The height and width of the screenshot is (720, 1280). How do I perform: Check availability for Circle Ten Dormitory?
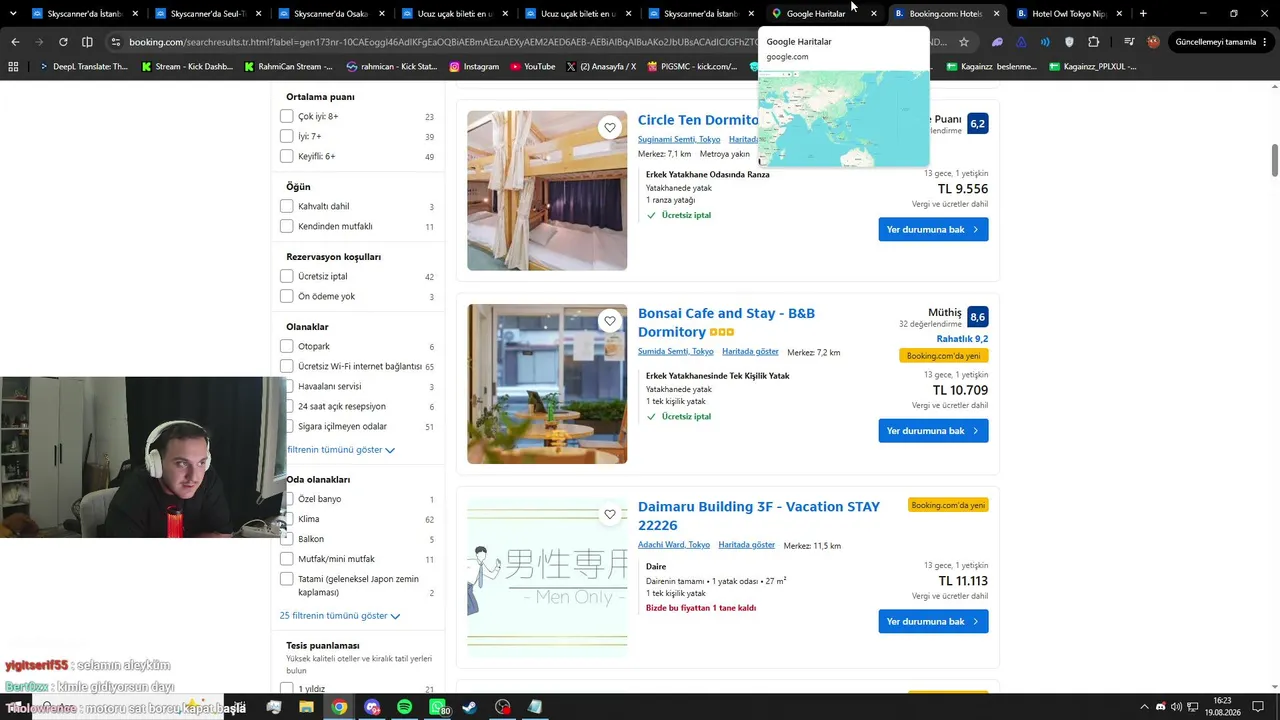pos(933,229)
